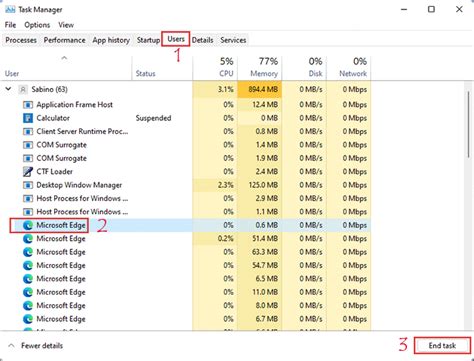Click the Edge icon on the 54.7 MB row
This screenshot has width=474, height=361.
[x=28, y=265]
